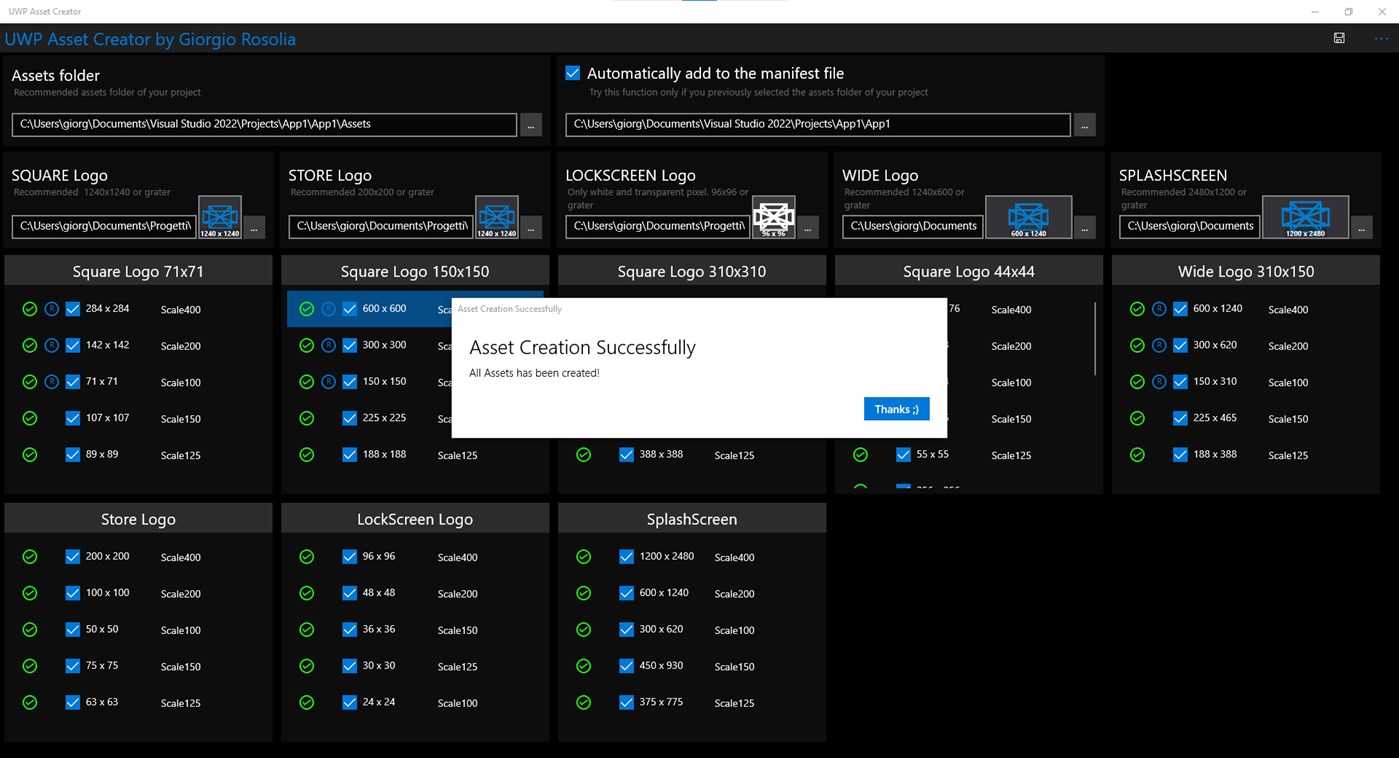Click the R icon in the 150 x 310 row
Screen dimensions: 1399x758
(x=1159, y=382)
